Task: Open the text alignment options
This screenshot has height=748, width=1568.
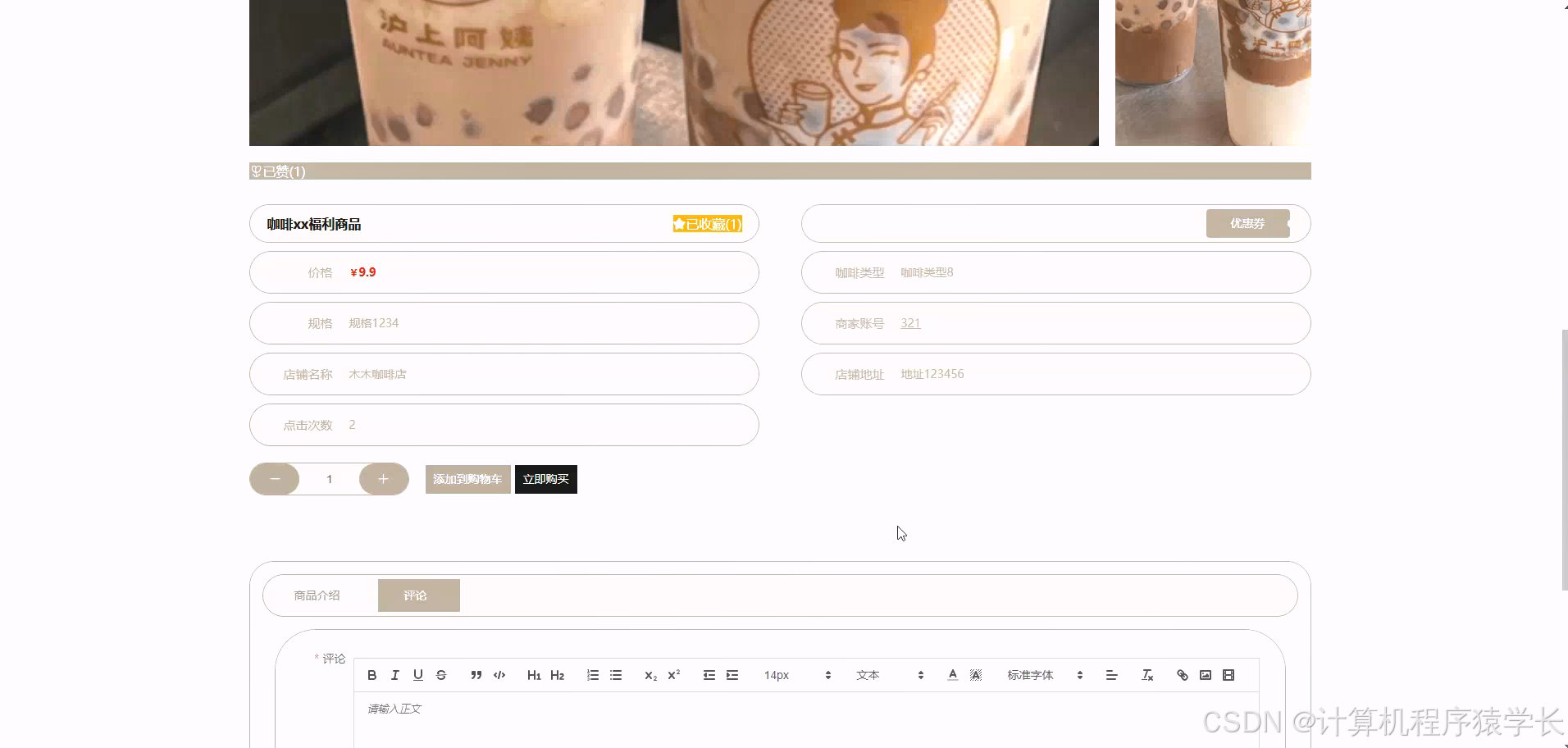Action: pyautogui.click(x=1112, y=675)
